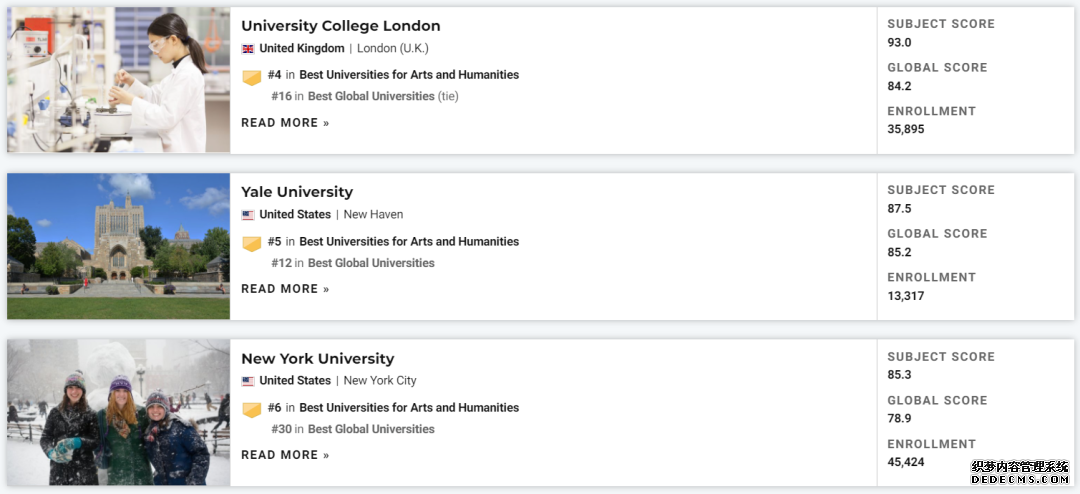
Task: Open Best Universities for Arts and Humanities at #4
Action: pyautogui.click(x=409, y=75)
